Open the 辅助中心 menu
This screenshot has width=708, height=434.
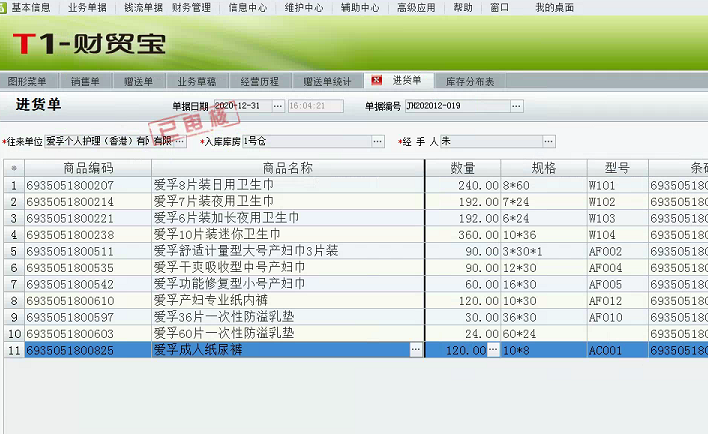360,8
